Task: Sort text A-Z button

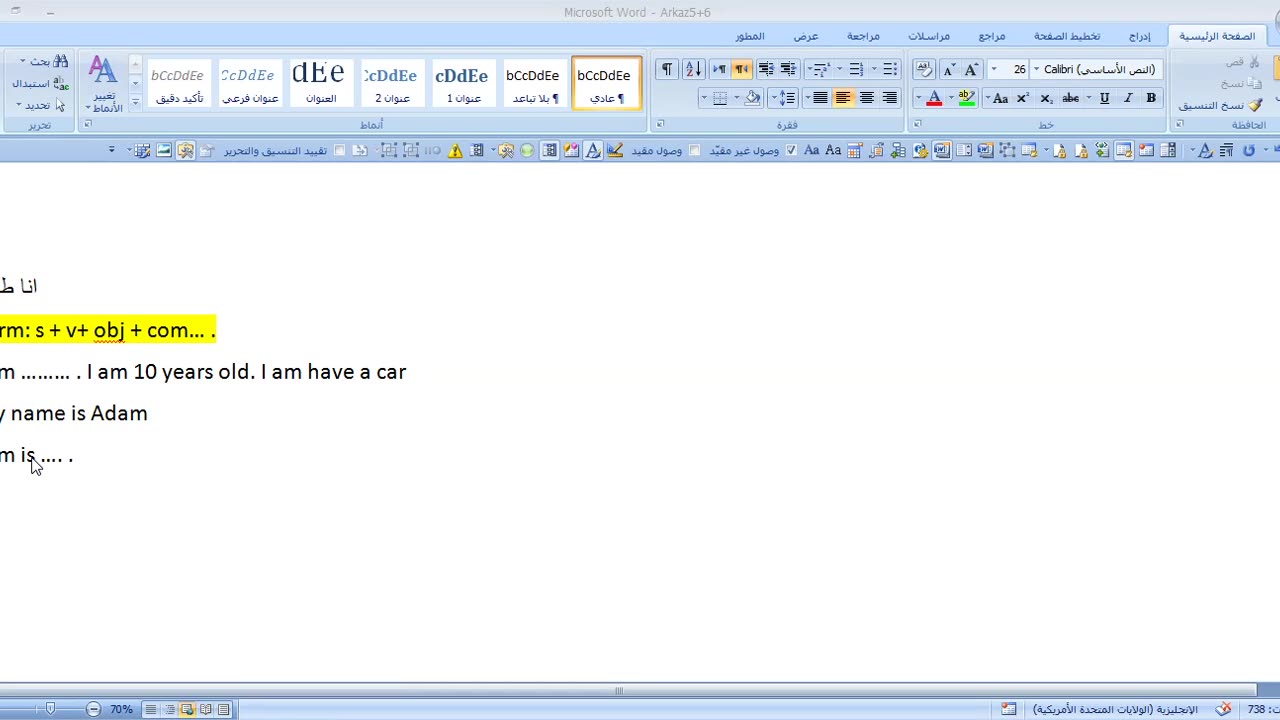Action: coord(693,69)
